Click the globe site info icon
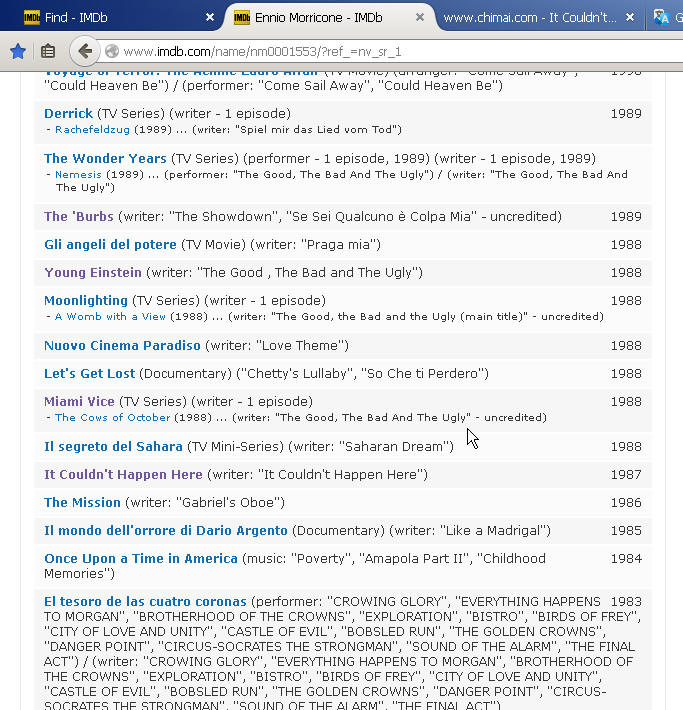The width and height of the screenshot is (683, 710). point(111,52)
